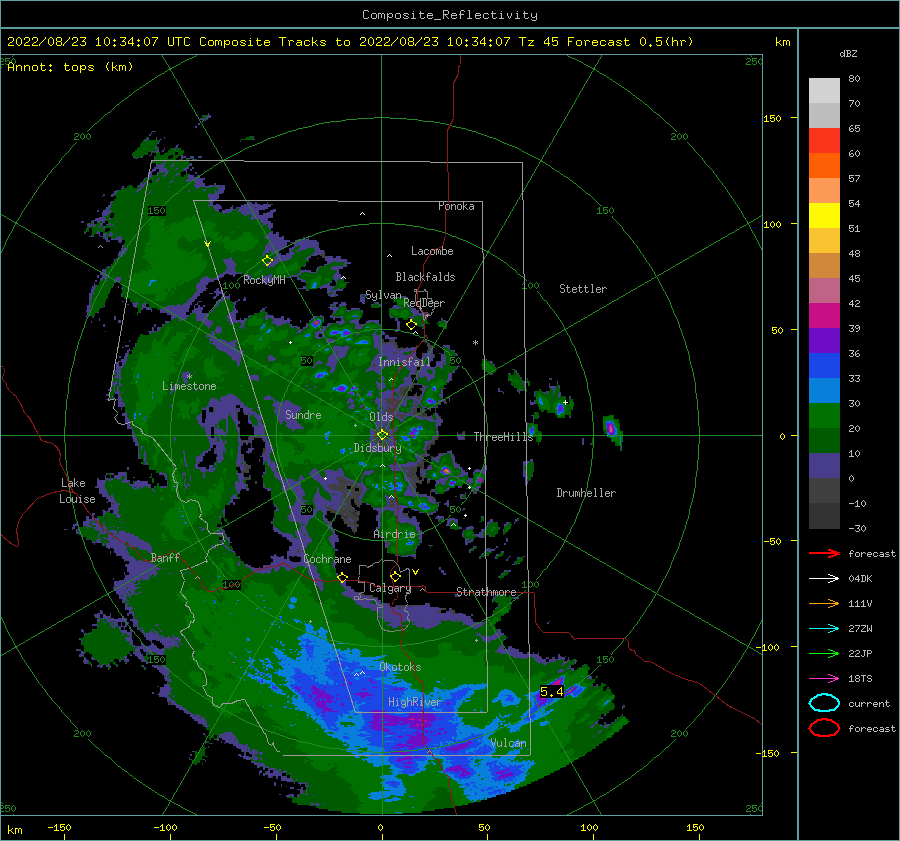Click the 'Annot: tops (km)' label
The image size is (900, 841).
(x=70, y=67)
